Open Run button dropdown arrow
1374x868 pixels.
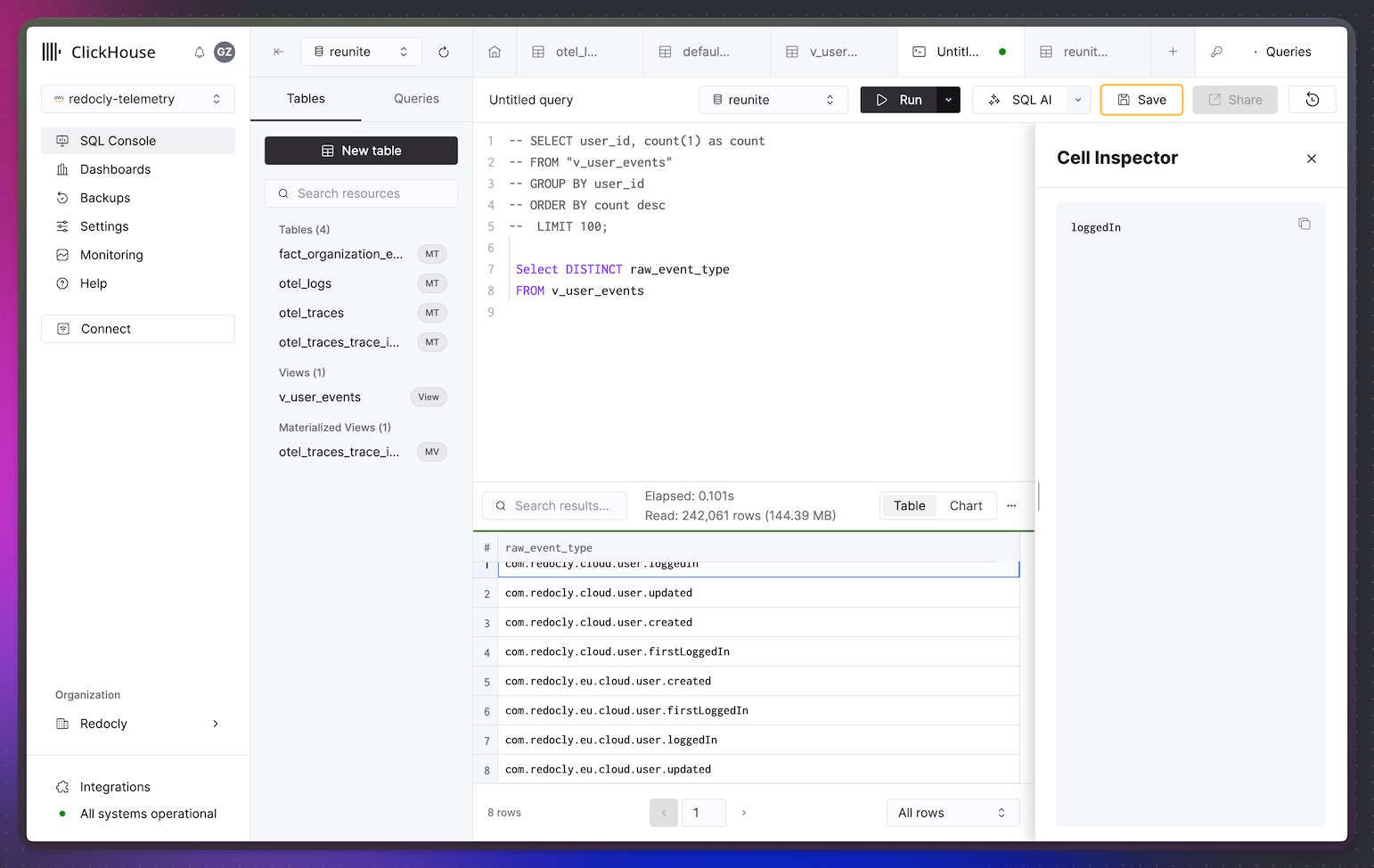[948, 100]
